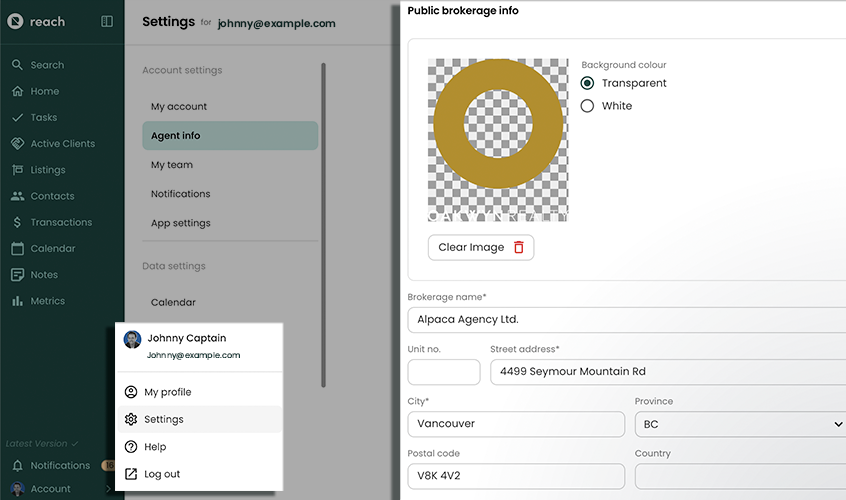
Task: Click the Notifications bell icon
Action: click(17, 465)
